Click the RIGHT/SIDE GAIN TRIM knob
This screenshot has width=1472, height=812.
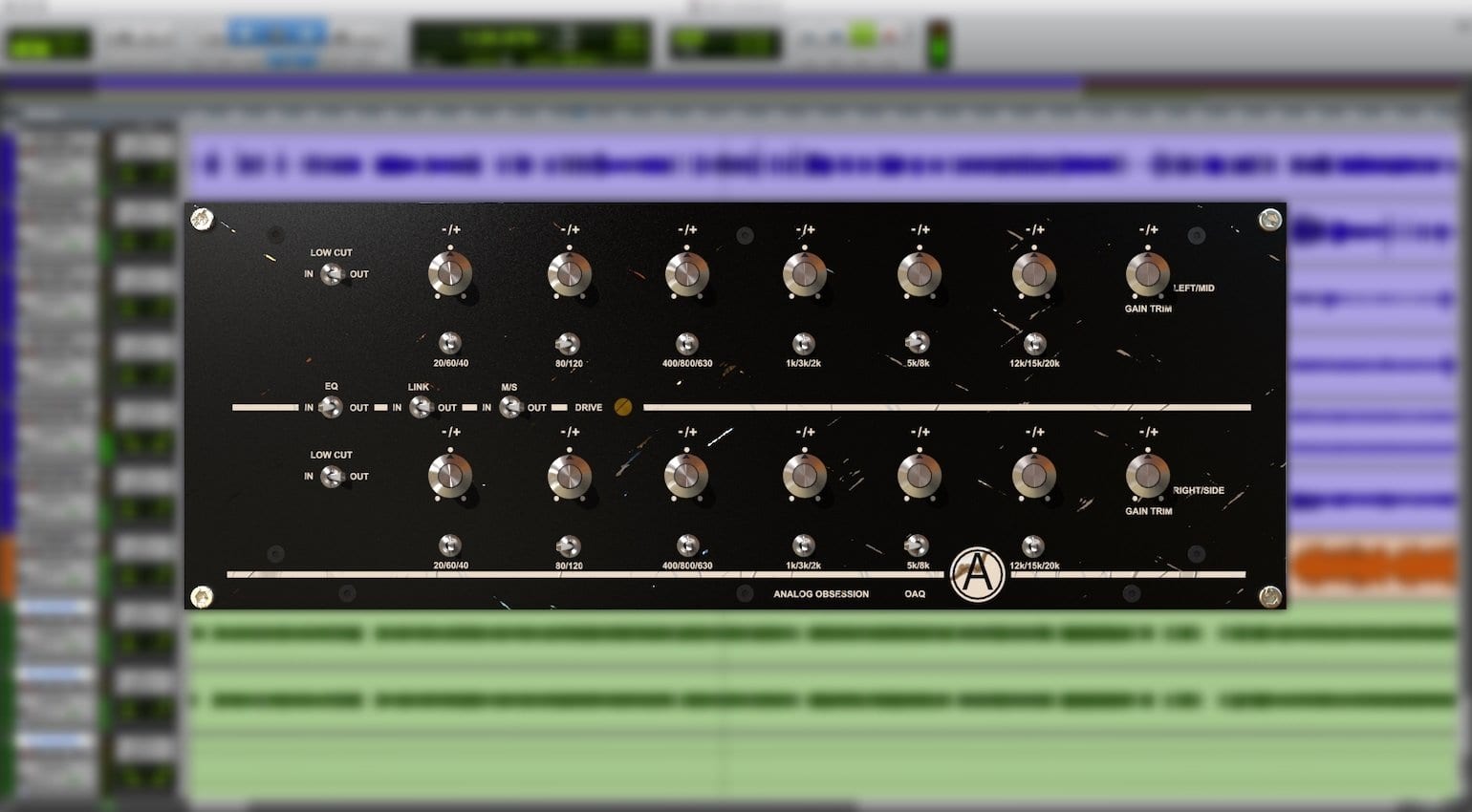(x=1148, y=476)
